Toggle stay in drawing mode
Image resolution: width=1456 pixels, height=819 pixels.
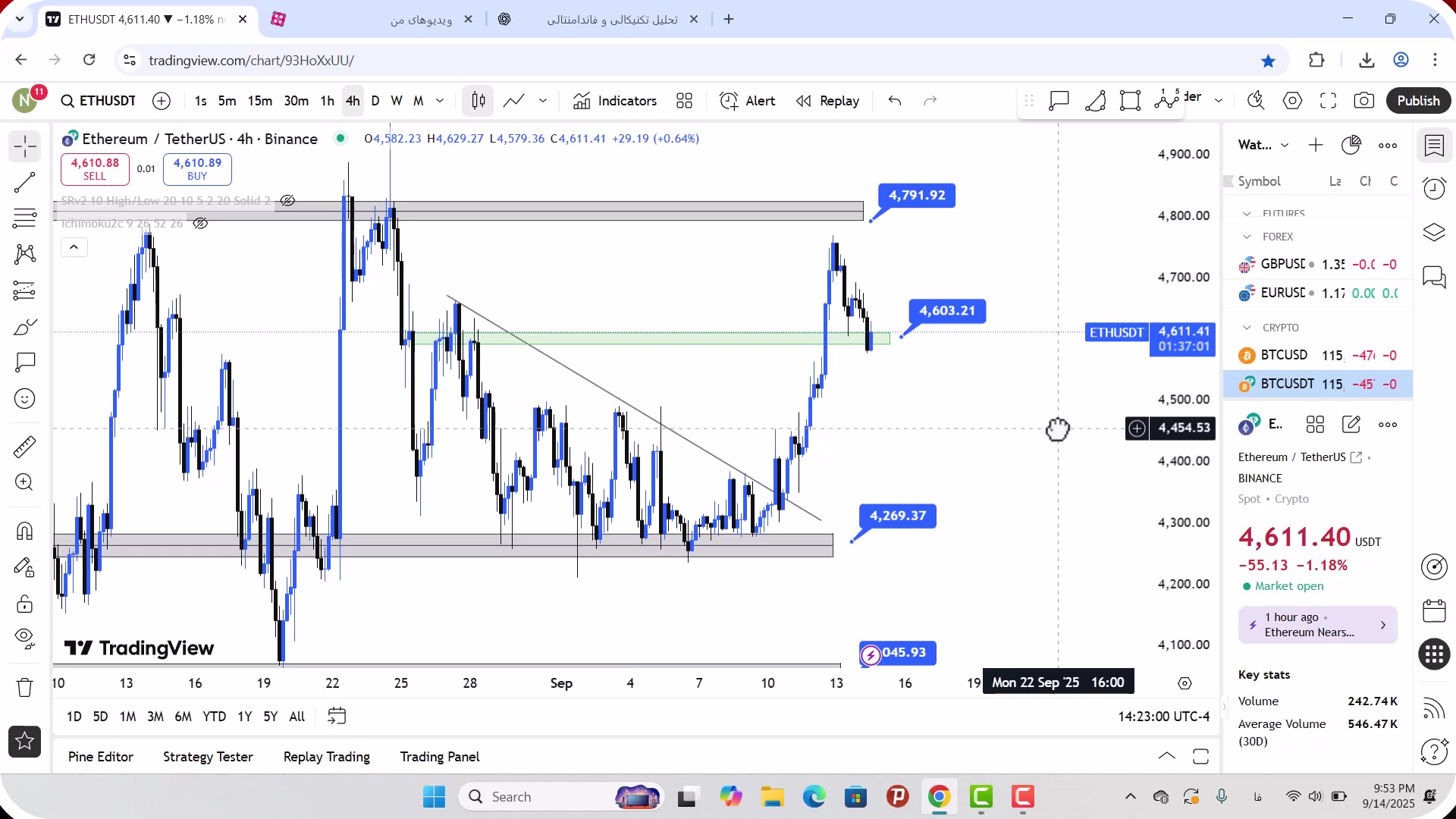point(24,567)
